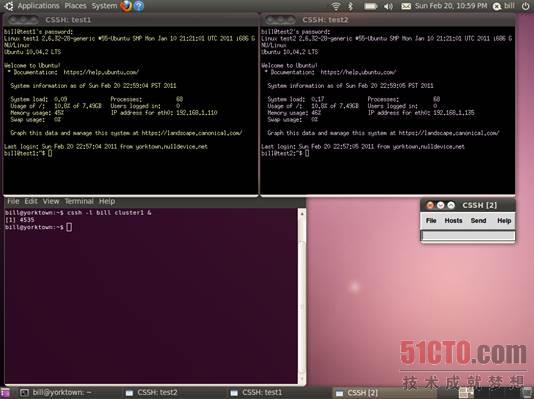Switch to the CSSH: test2 taskbar entry
The width and height of the screenshot is (534, 399).
(152, 393)
